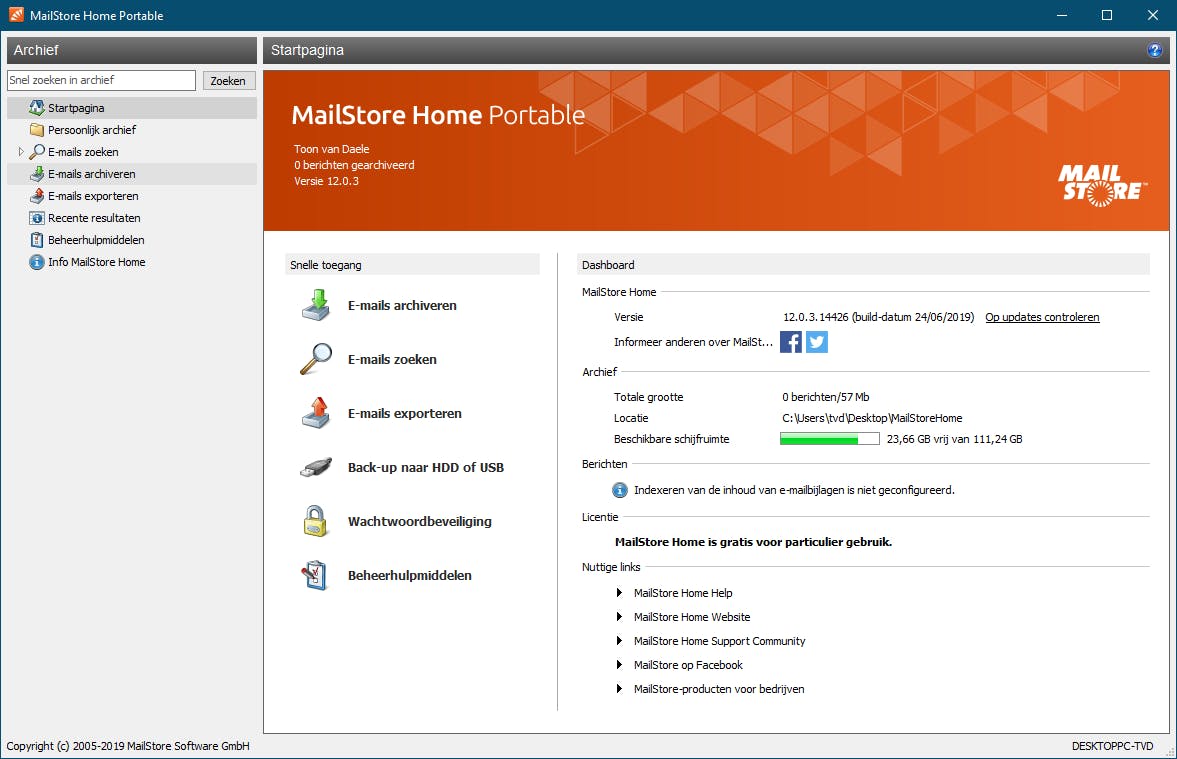This screenshot has height=759, width=1177.
Task: Click the DESKTOPPC-TVD status bar text
Action: pyautogui.click(x=1112, y=746)
